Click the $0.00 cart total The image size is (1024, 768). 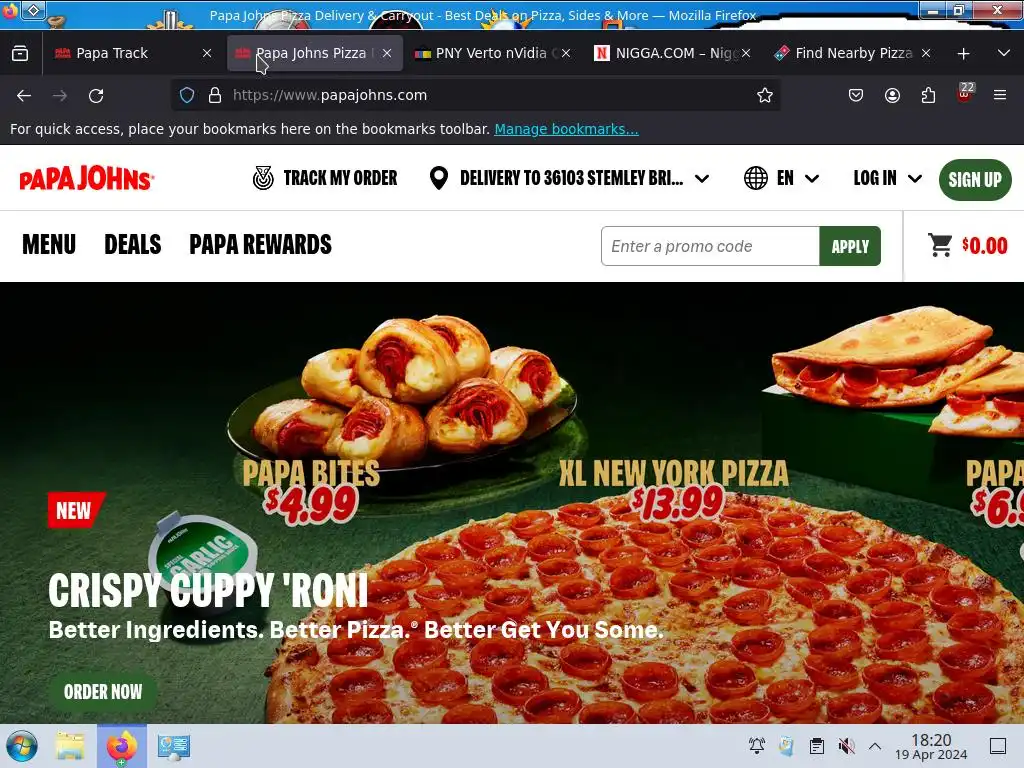pos(985,246)
